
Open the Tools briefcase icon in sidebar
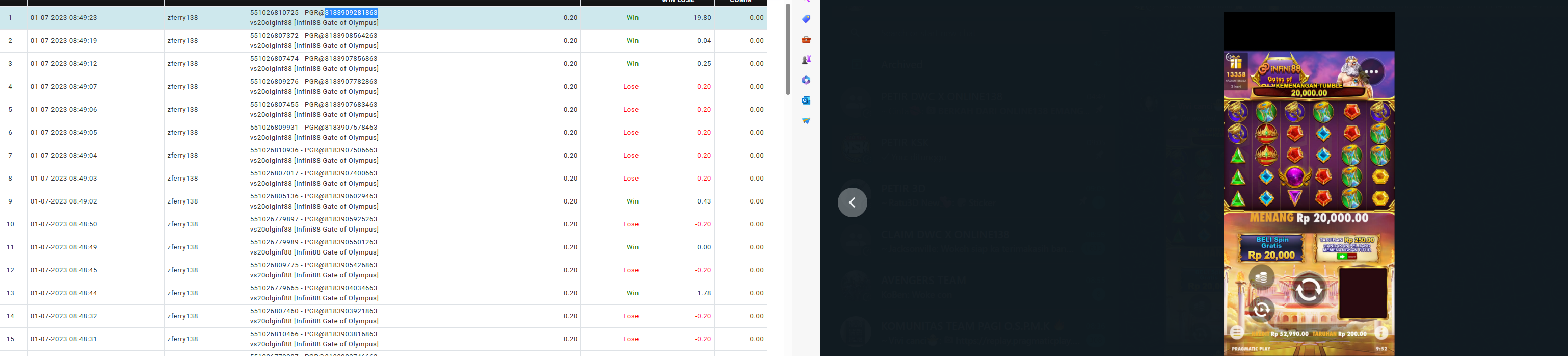point(806,40)
